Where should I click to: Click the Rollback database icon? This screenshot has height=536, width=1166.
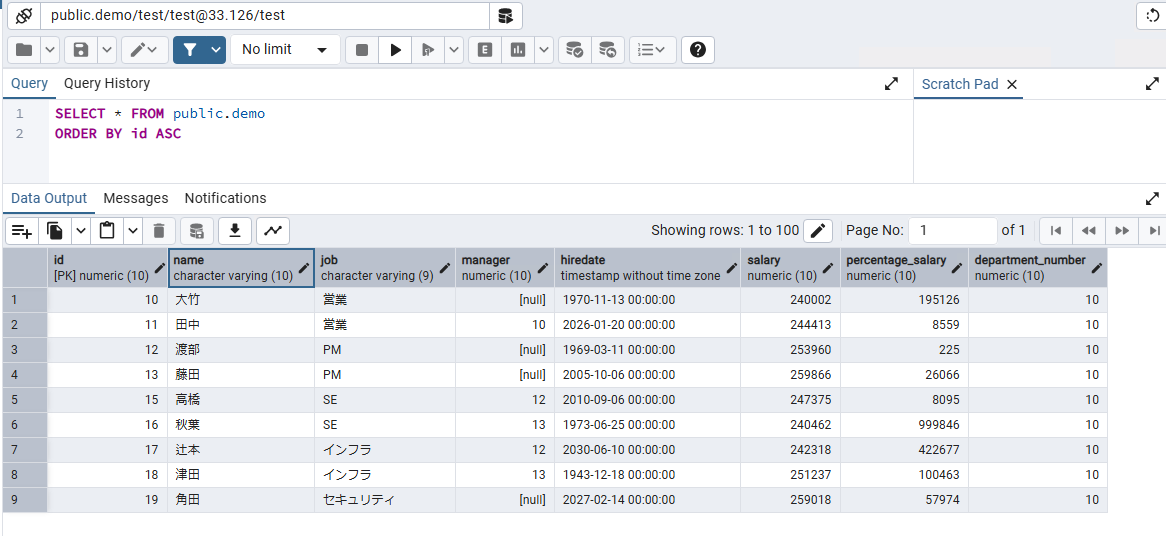(607, 50)
